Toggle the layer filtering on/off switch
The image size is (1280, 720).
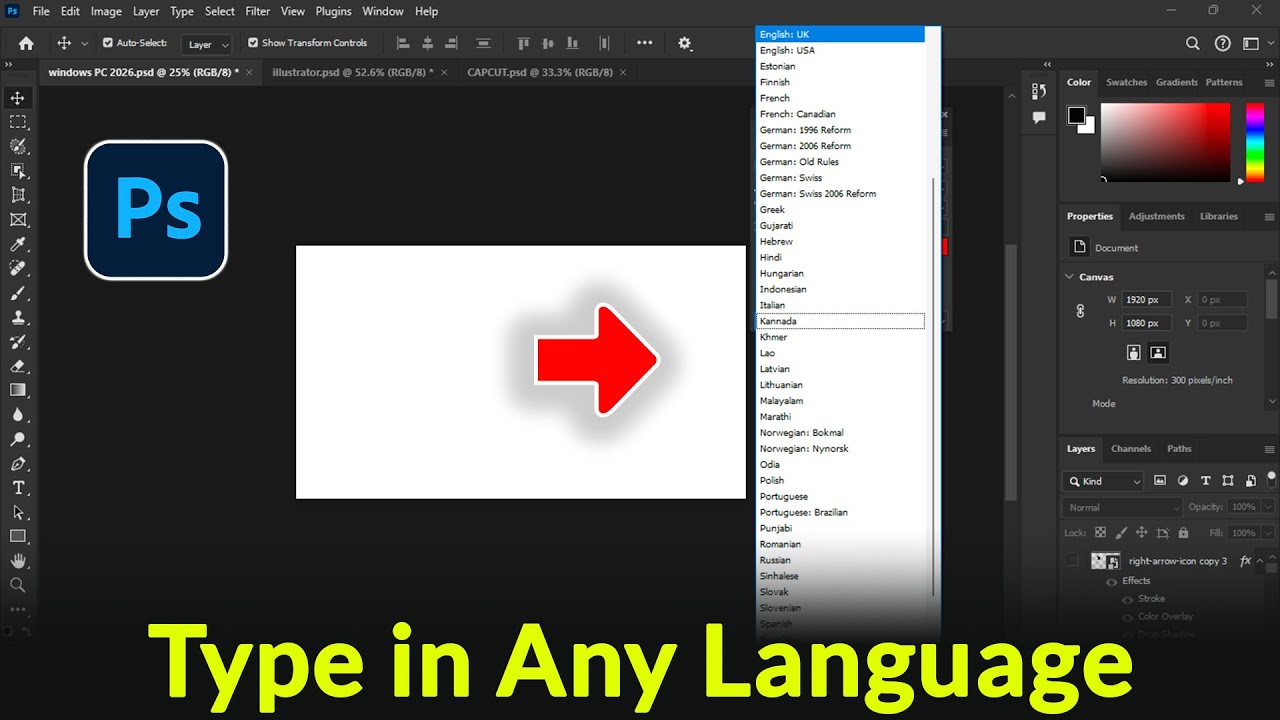(1271, 478)
